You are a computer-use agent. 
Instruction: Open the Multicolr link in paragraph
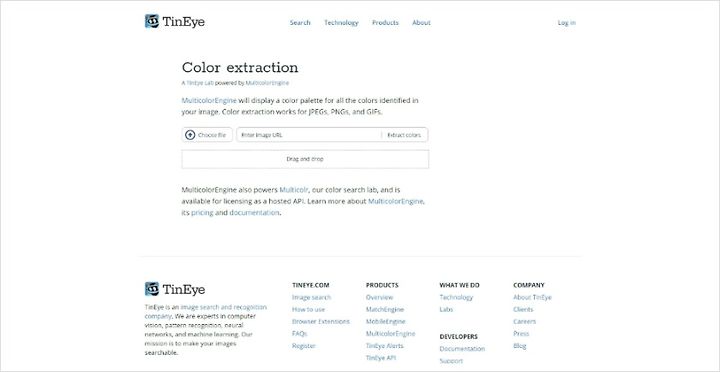coord(294,190)
